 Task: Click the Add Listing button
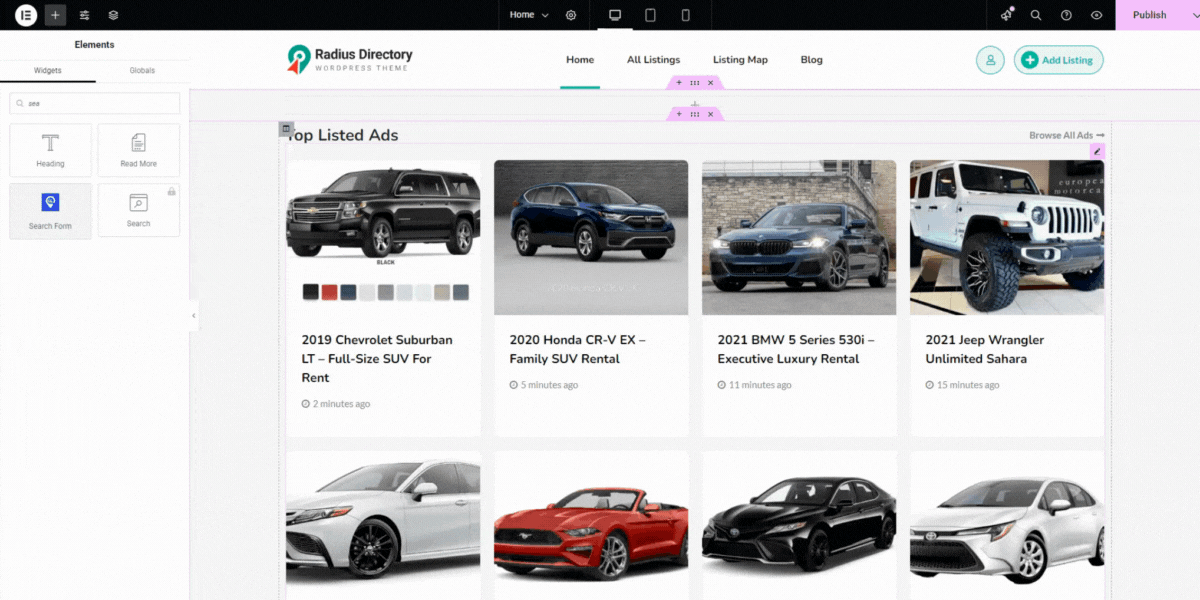pyautogui.click(x=1058, y=60)
